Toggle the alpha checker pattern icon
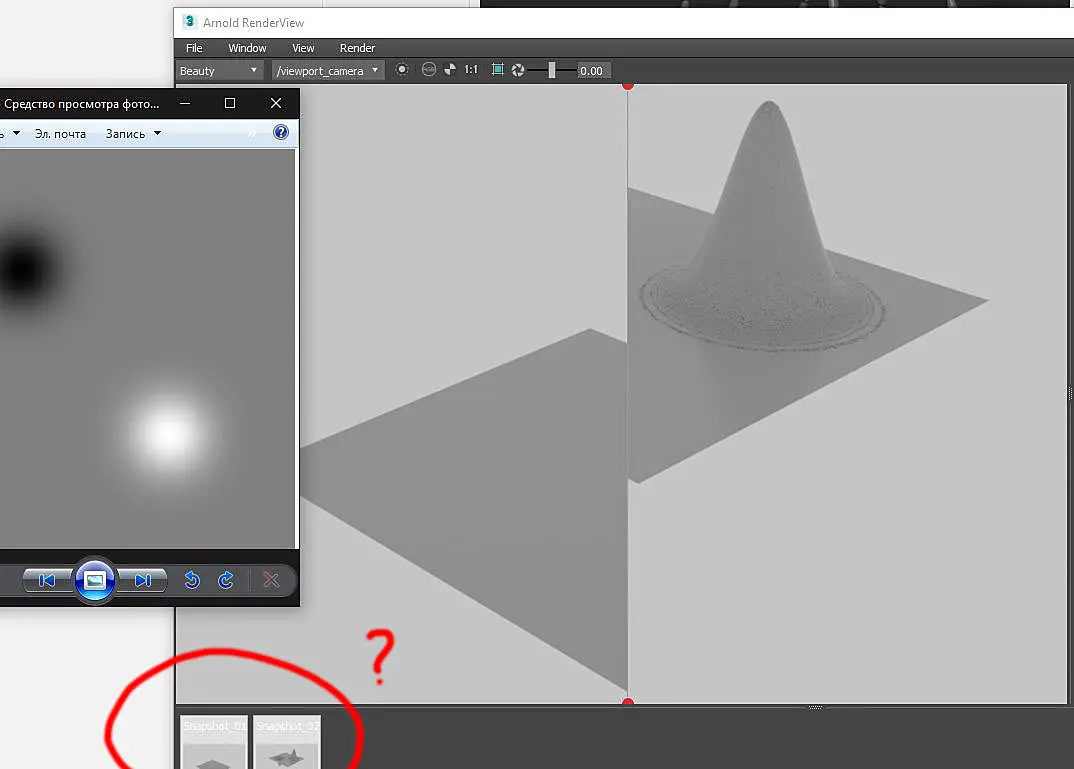 450,69
